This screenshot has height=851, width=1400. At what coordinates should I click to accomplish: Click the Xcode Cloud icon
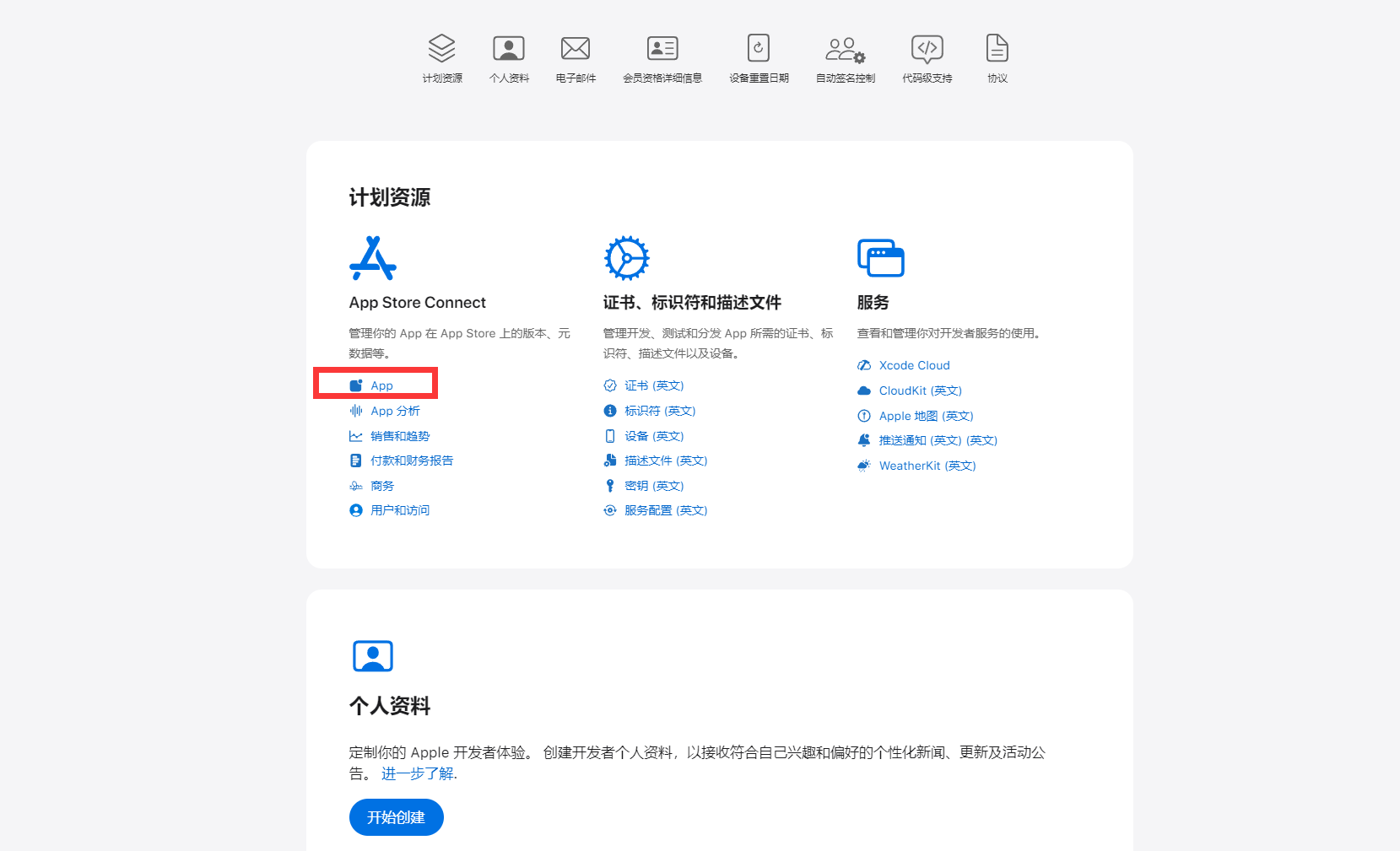coord(864,365)
